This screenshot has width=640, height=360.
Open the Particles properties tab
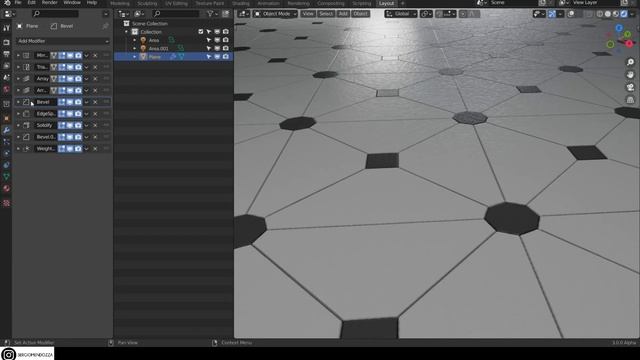(6, 142)
